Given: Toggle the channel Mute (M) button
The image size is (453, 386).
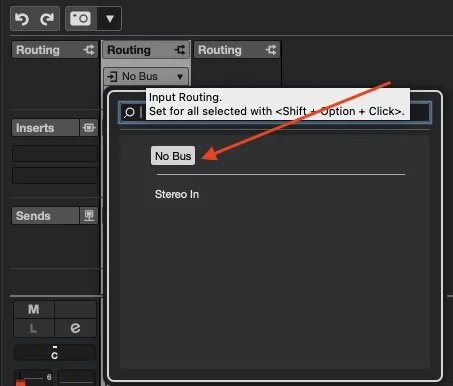Looking at the screenshot, I should [34, 309].
